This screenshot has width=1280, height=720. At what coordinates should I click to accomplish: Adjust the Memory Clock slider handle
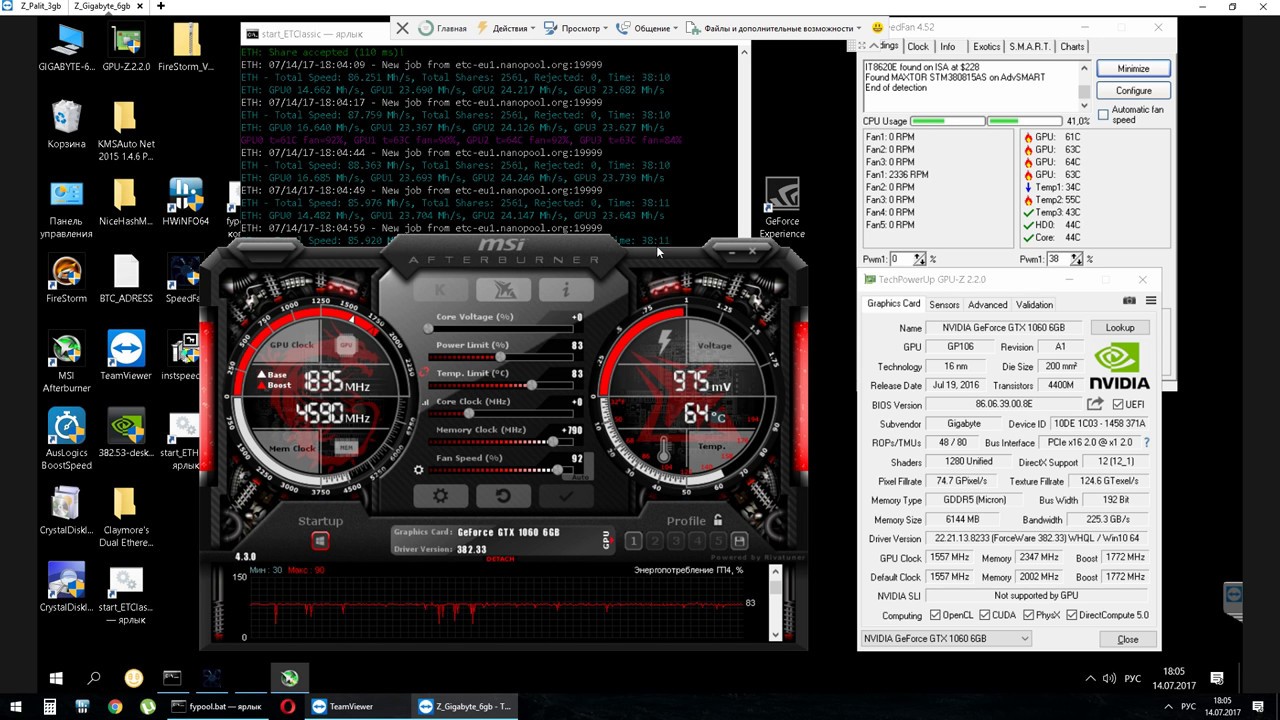(x=554, y=441)
